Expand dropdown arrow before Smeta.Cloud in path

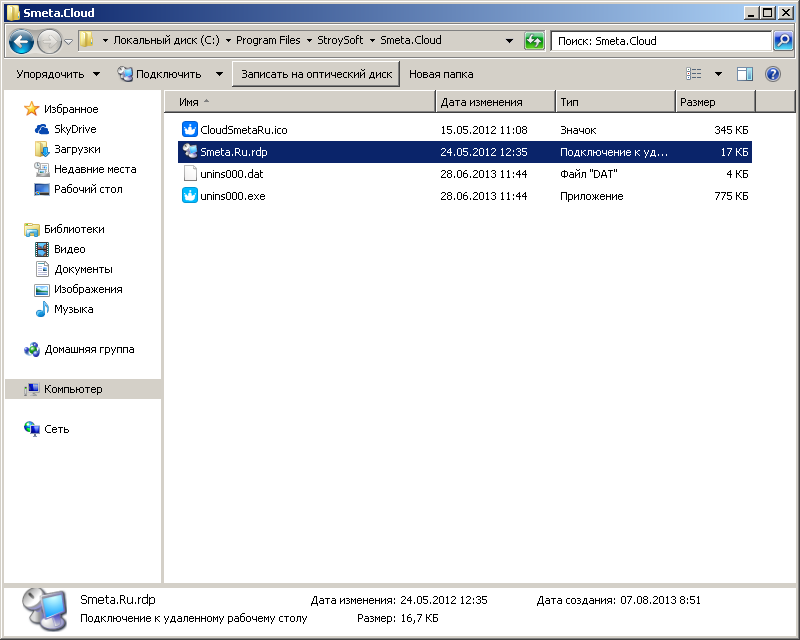[372, 40]
